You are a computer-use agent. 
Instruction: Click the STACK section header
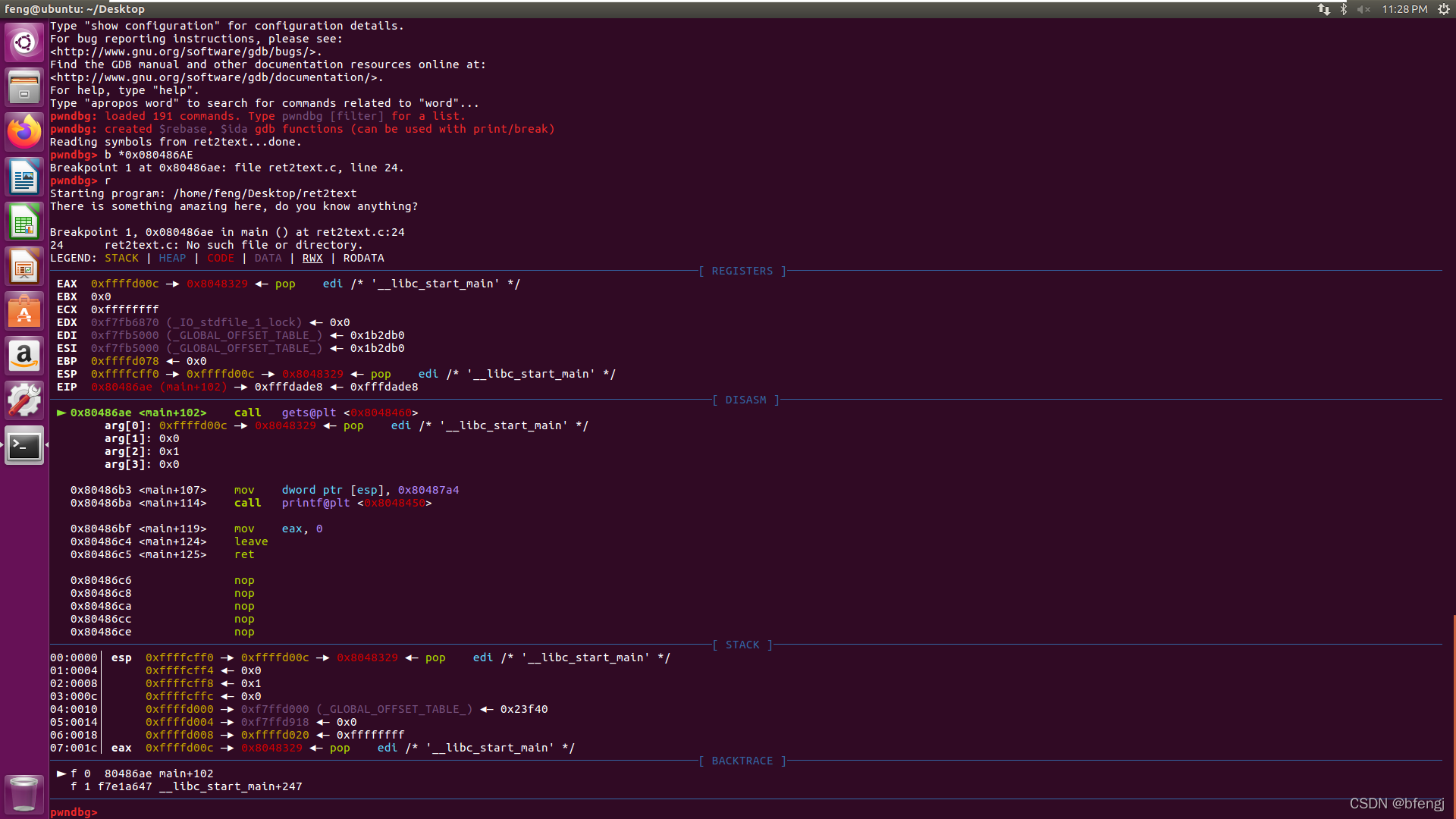pos(742,645)
